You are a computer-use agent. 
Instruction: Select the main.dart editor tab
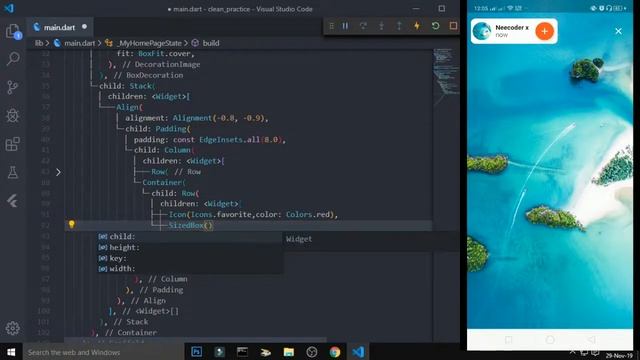[60, 27]
